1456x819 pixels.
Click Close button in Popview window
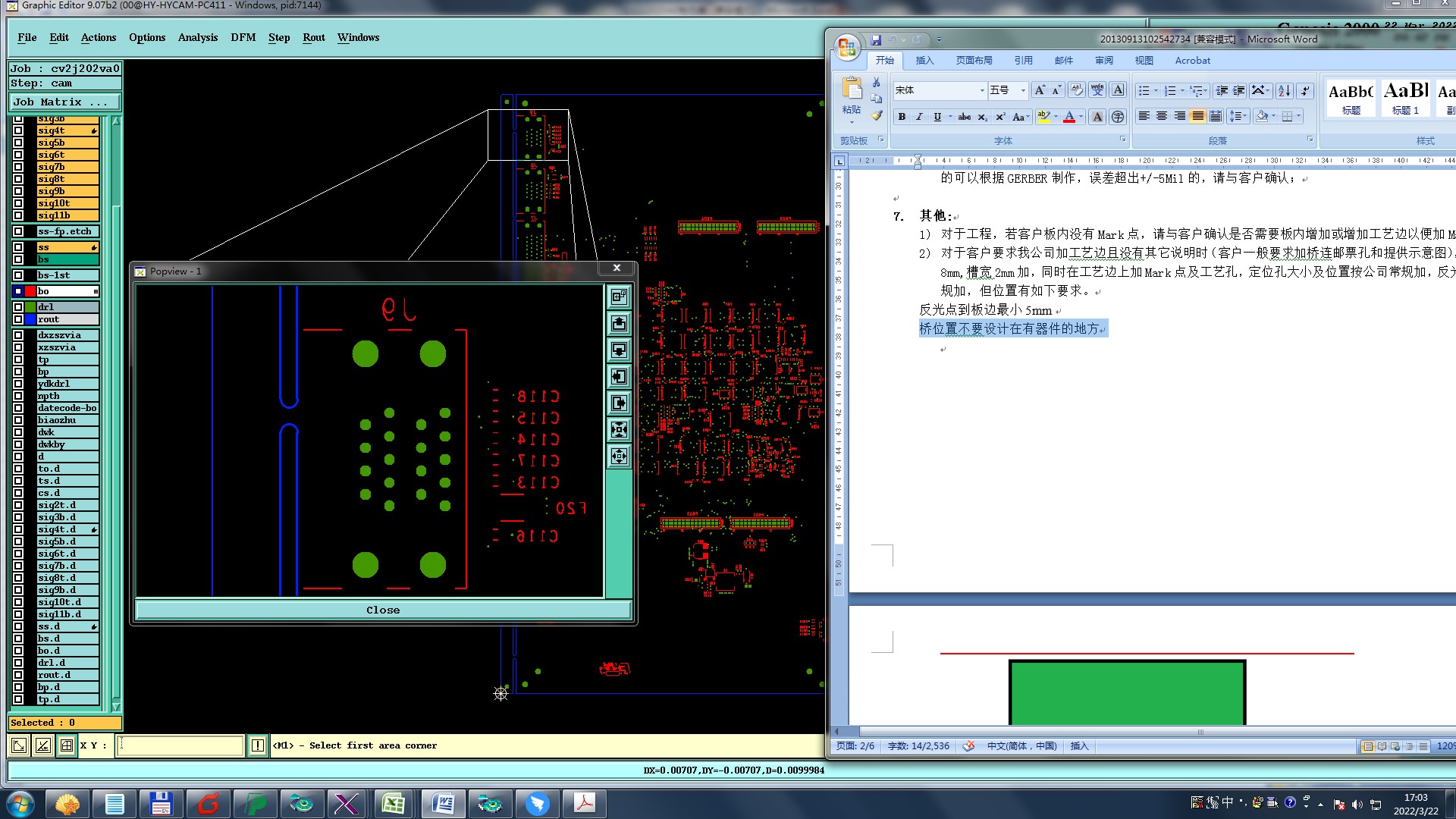[x=383, y=610]
